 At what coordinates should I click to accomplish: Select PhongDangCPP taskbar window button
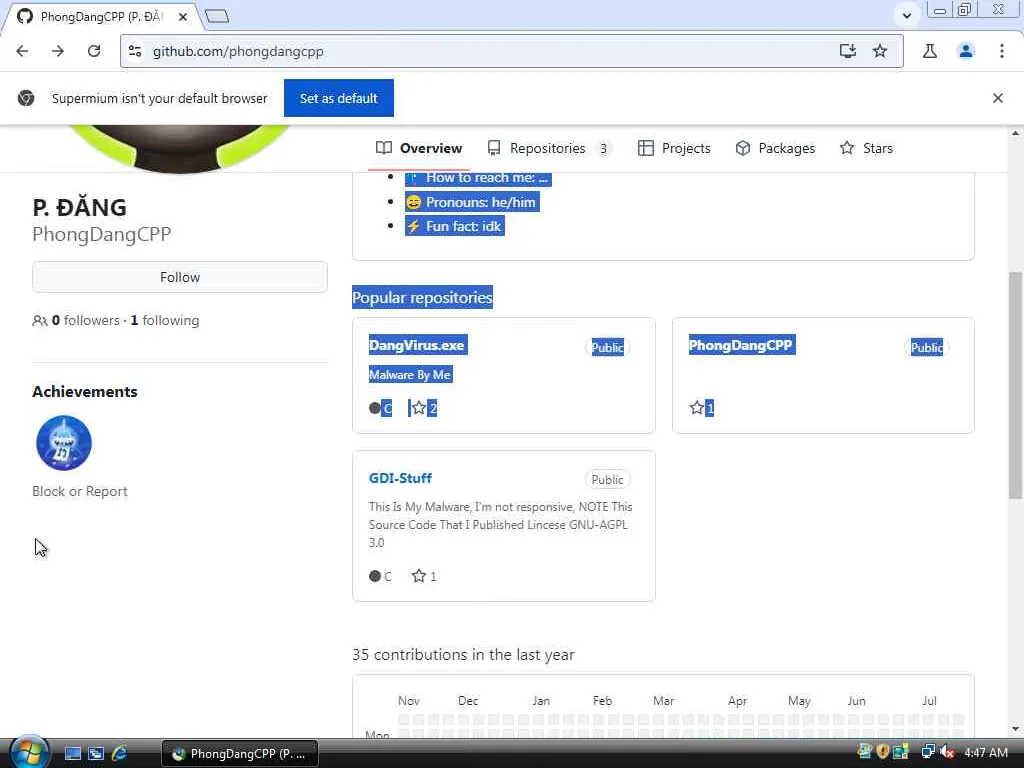tap(240, 754)
